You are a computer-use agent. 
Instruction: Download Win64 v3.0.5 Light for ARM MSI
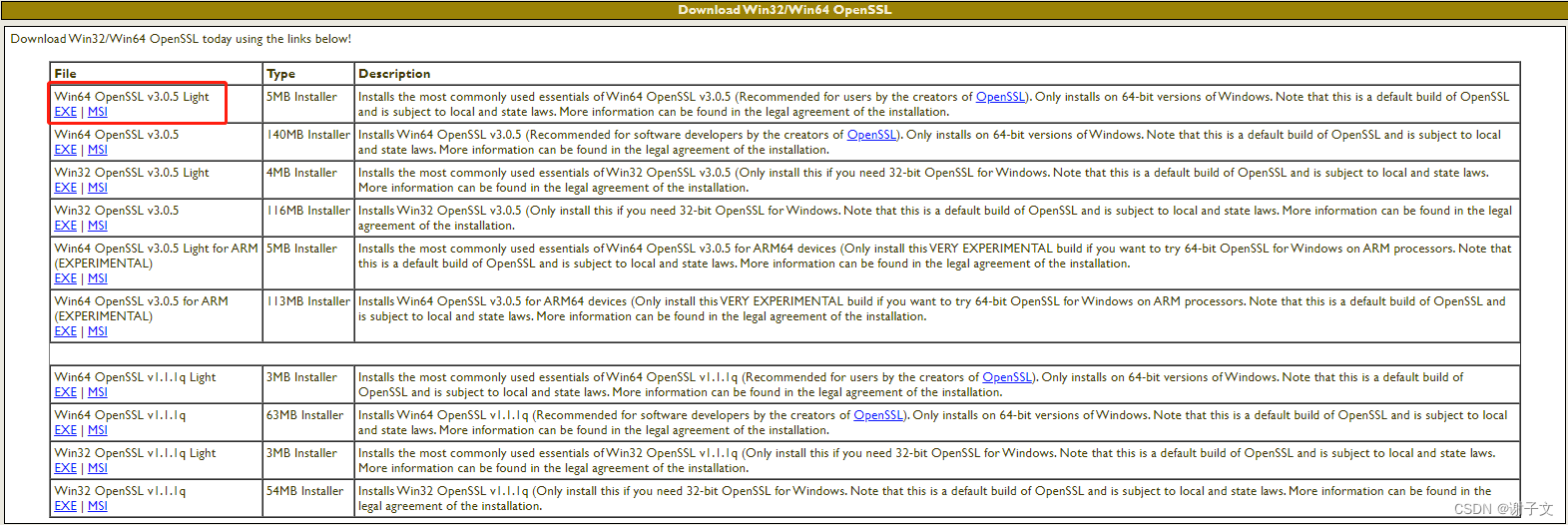click(97, 278)
